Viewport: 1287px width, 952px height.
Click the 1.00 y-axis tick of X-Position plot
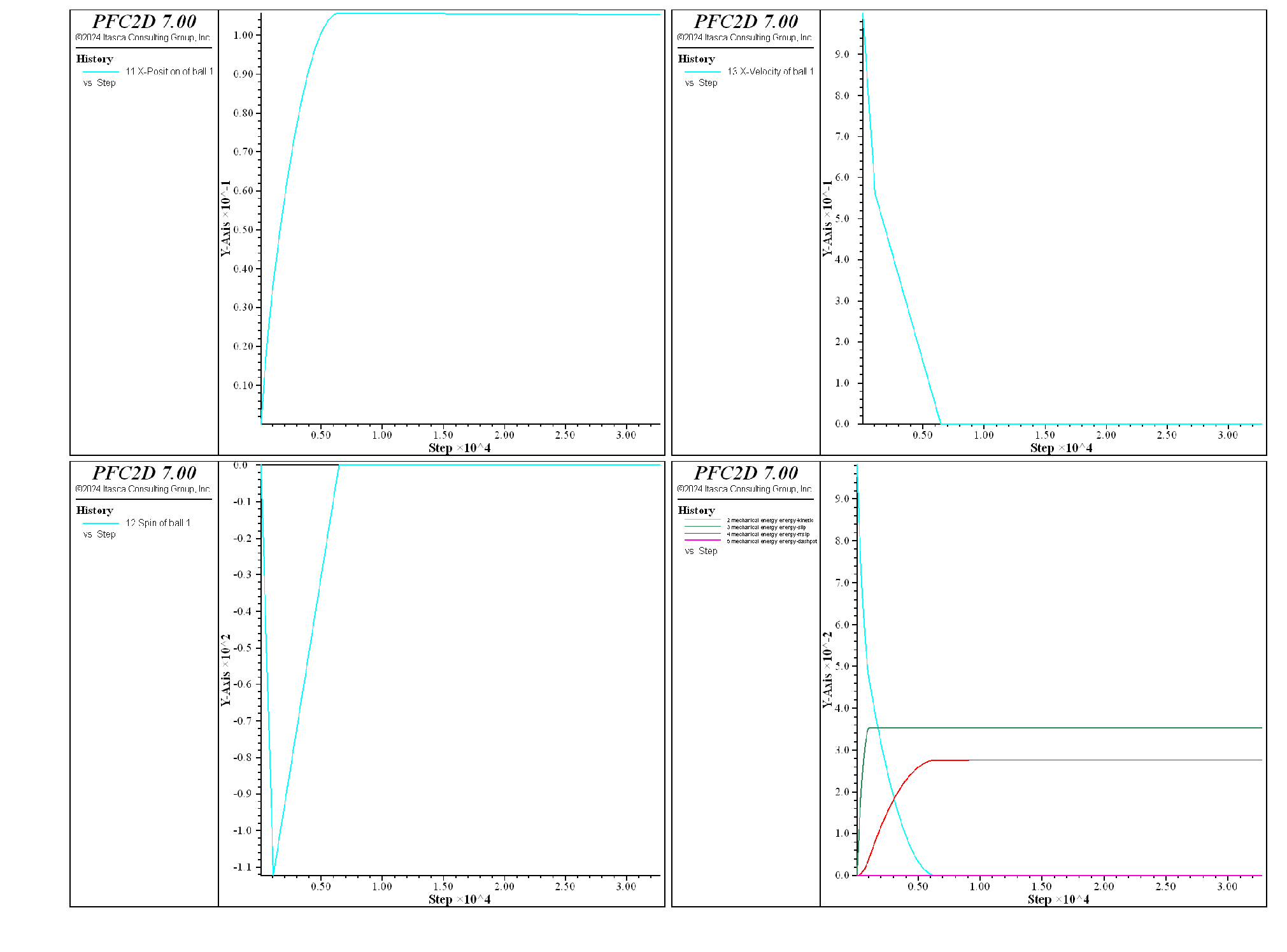[x=243, y=35]
